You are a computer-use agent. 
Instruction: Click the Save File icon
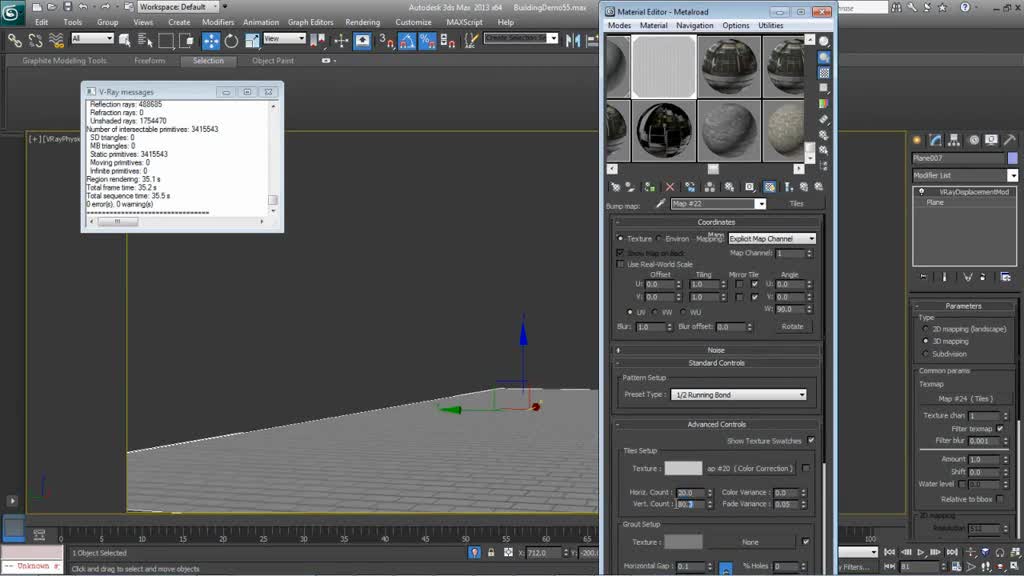point(67,7)
